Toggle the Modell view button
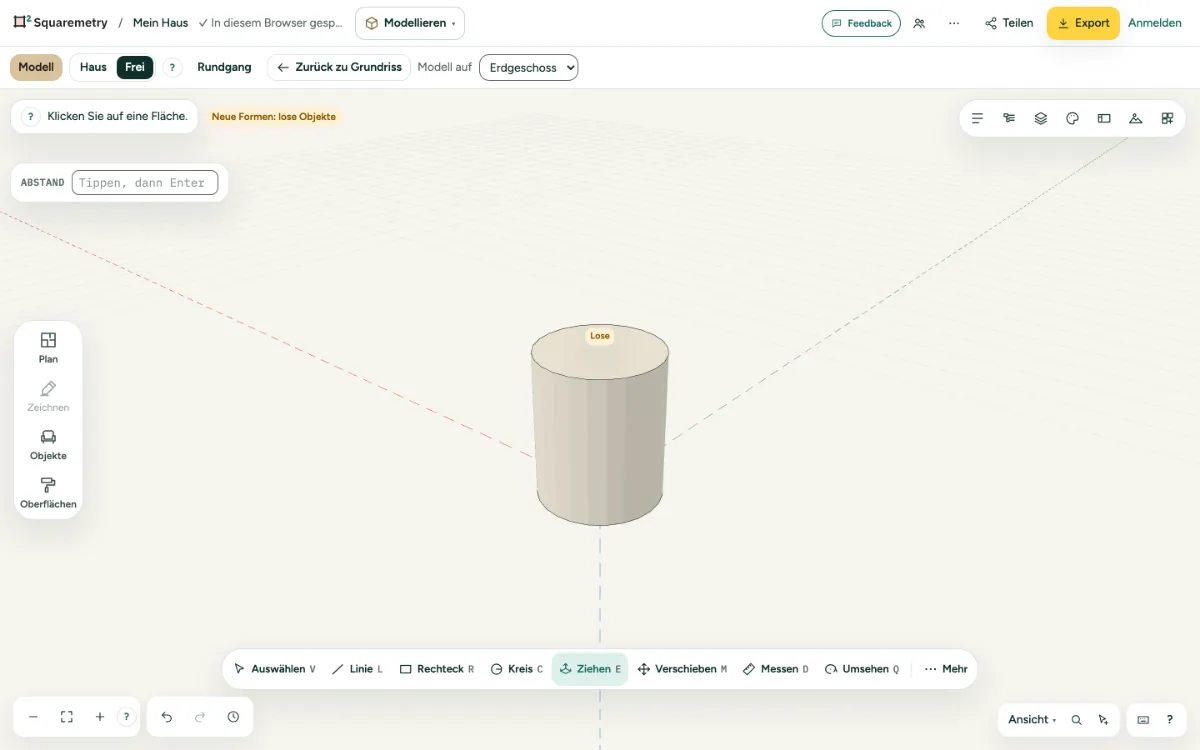 (36, 67)
